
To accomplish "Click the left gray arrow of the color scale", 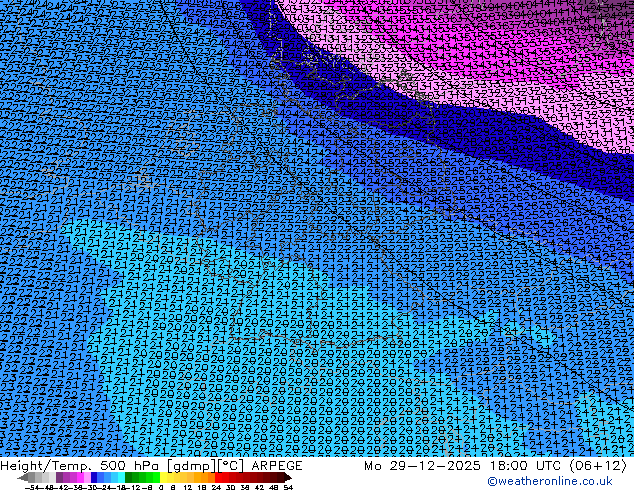I will tap(23, 478).
